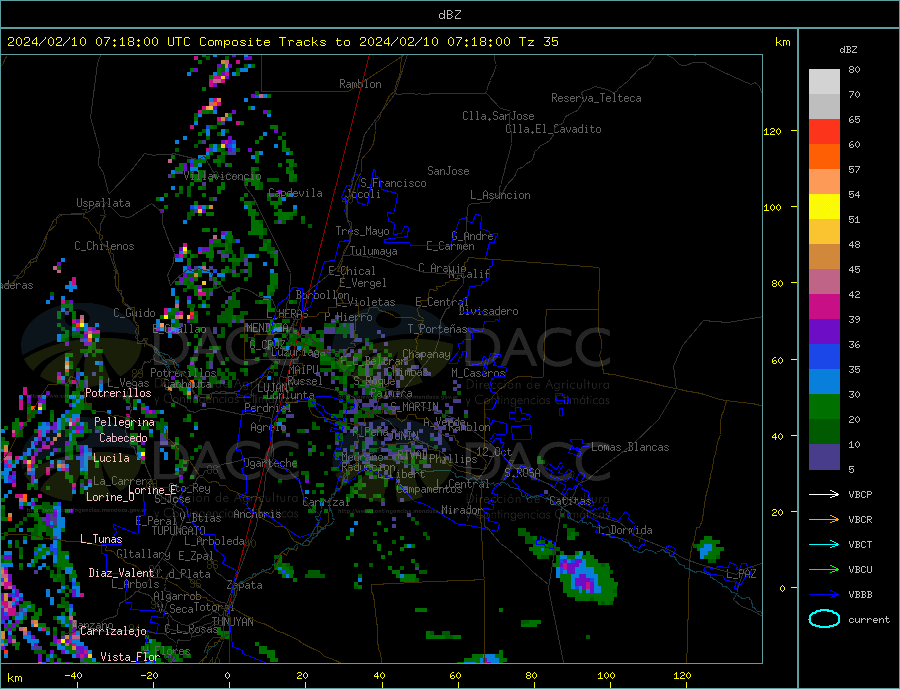
Task: Click the Mirador map label
Action: 462,510
